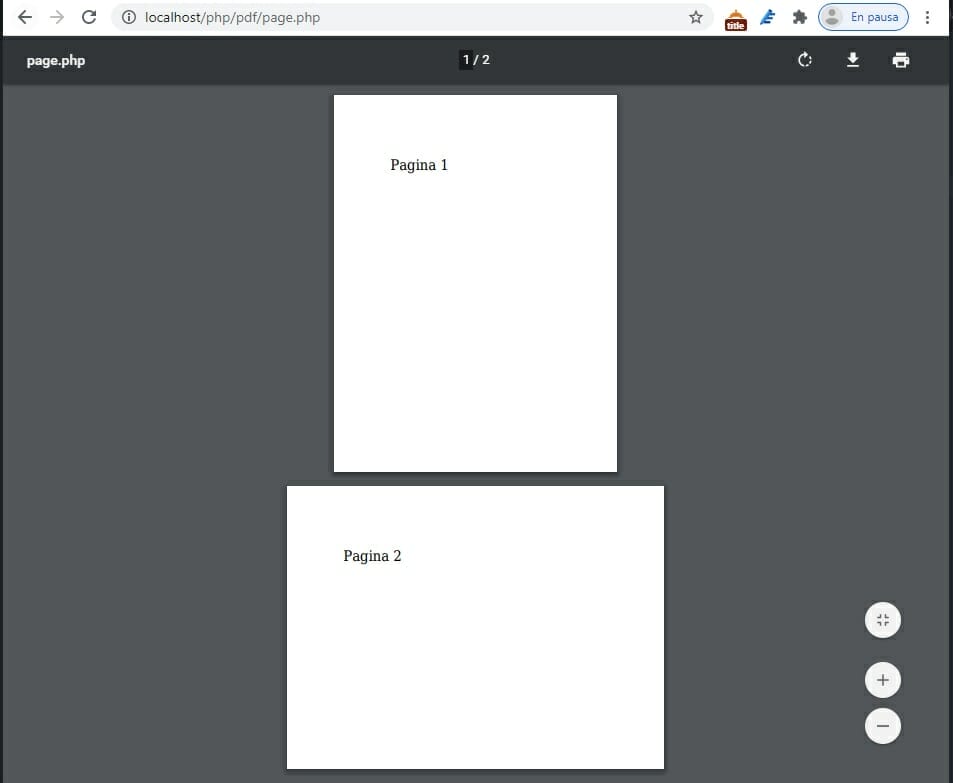Click the disabled Forward arrow

click(56, 17)
